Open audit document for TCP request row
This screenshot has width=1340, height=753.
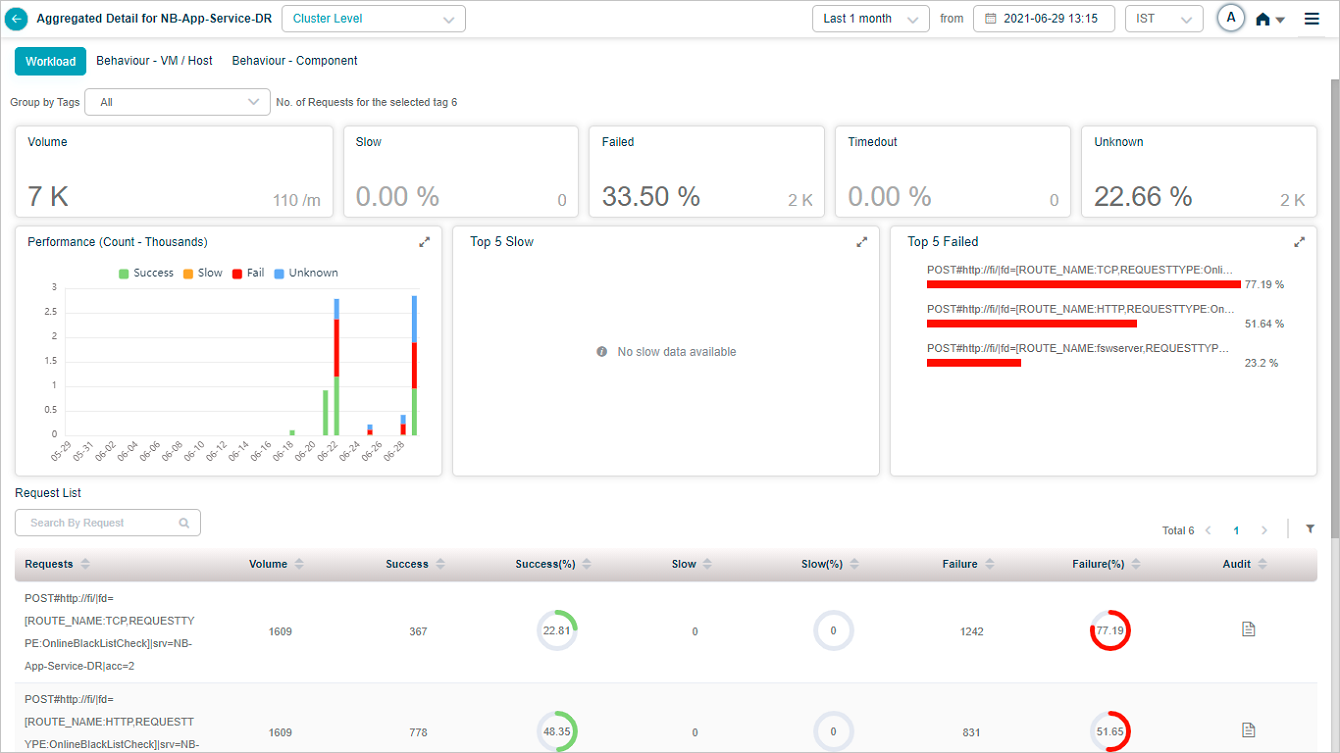[x=1248, y=629]
